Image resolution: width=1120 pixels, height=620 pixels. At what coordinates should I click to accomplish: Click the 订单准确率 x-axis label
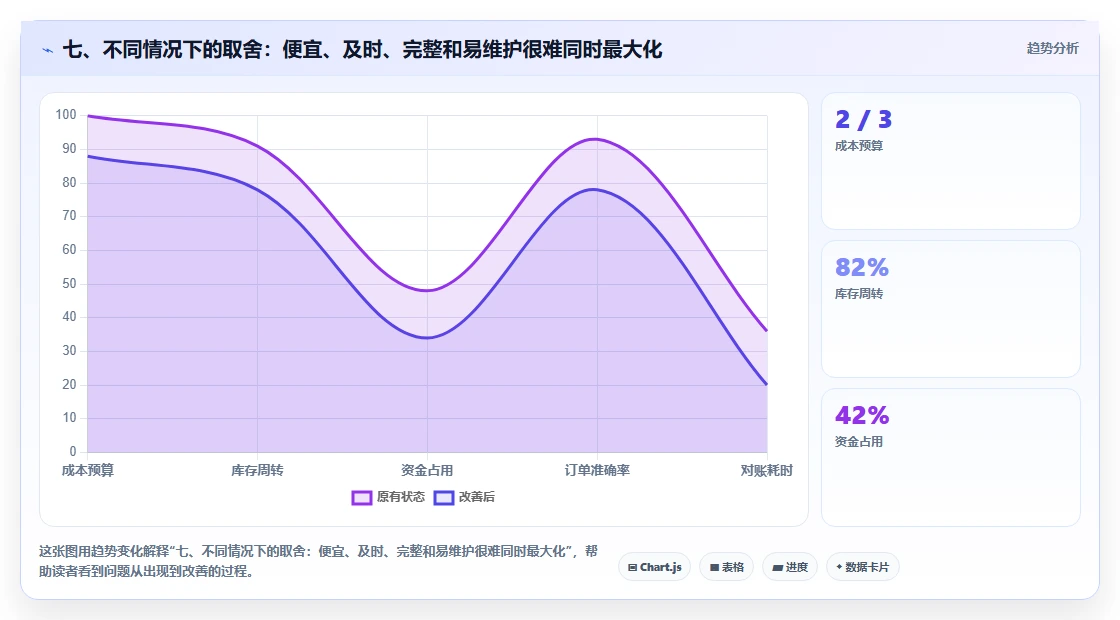[x=597, y=470]
